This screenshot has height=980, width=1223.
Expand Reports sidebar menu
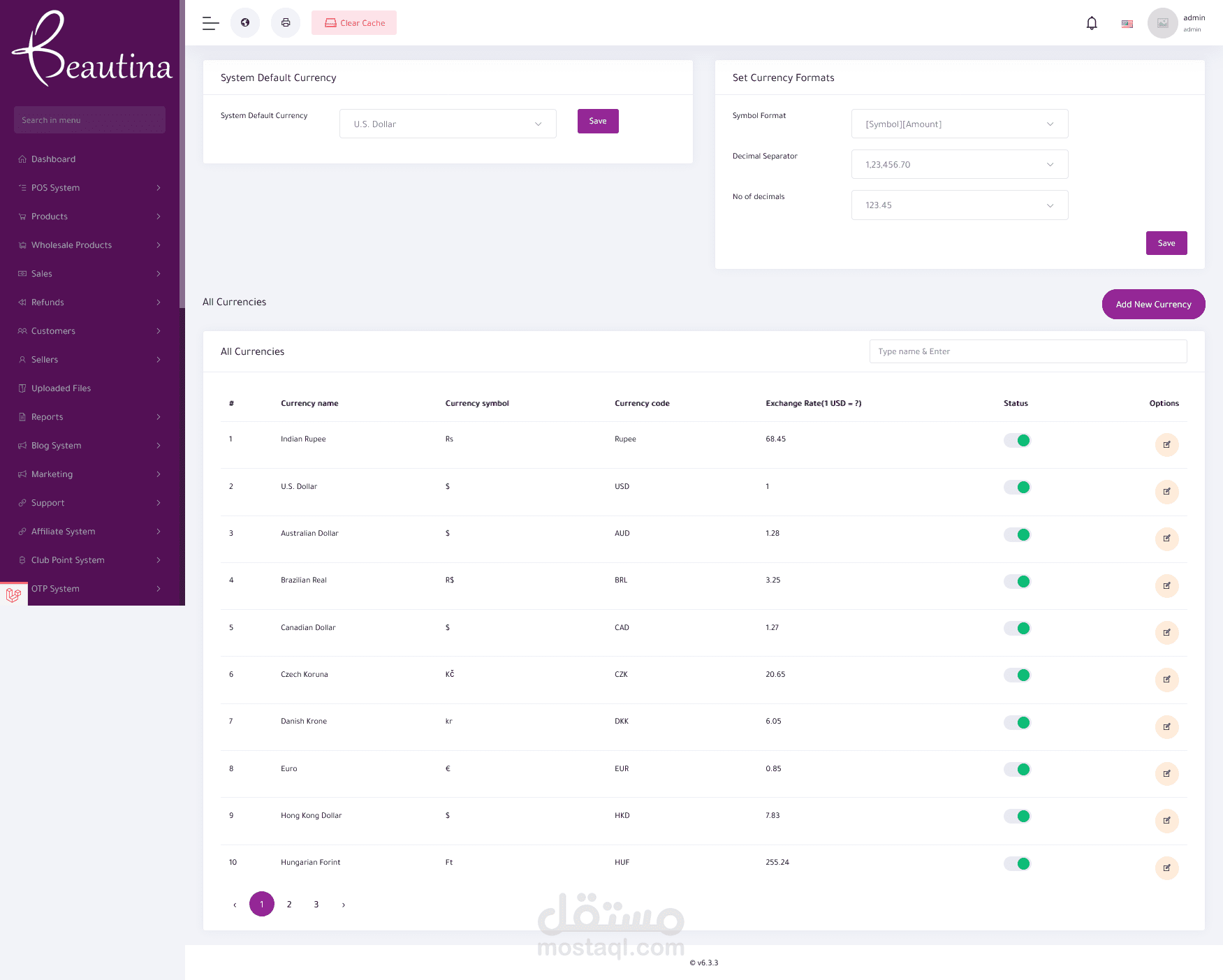(89, 417)
